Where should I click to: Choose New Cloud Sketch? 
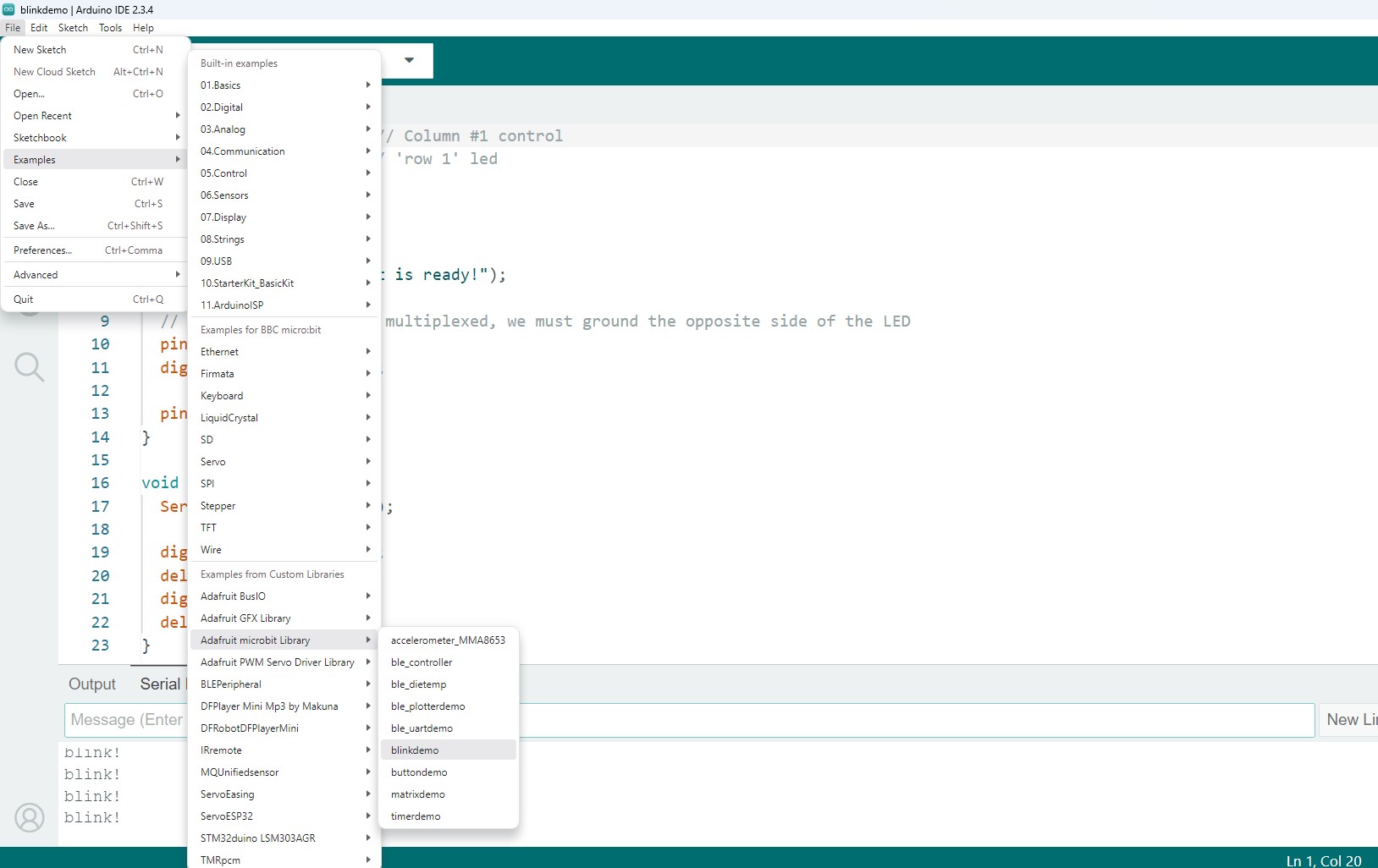click(x=94, y=72)
